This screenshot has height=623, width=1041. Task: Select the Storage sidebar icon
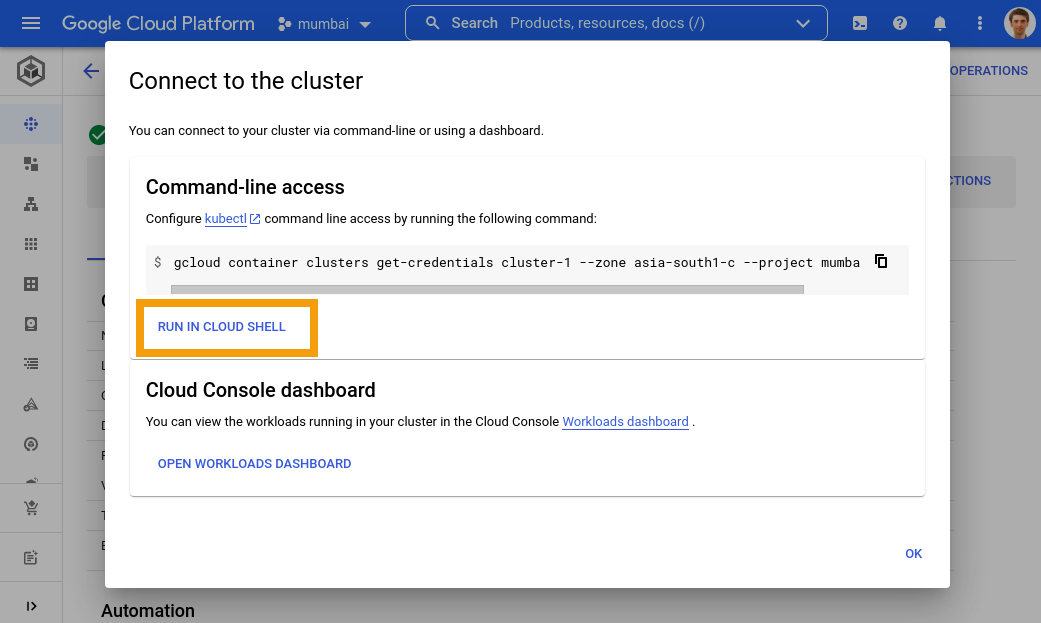31,323
